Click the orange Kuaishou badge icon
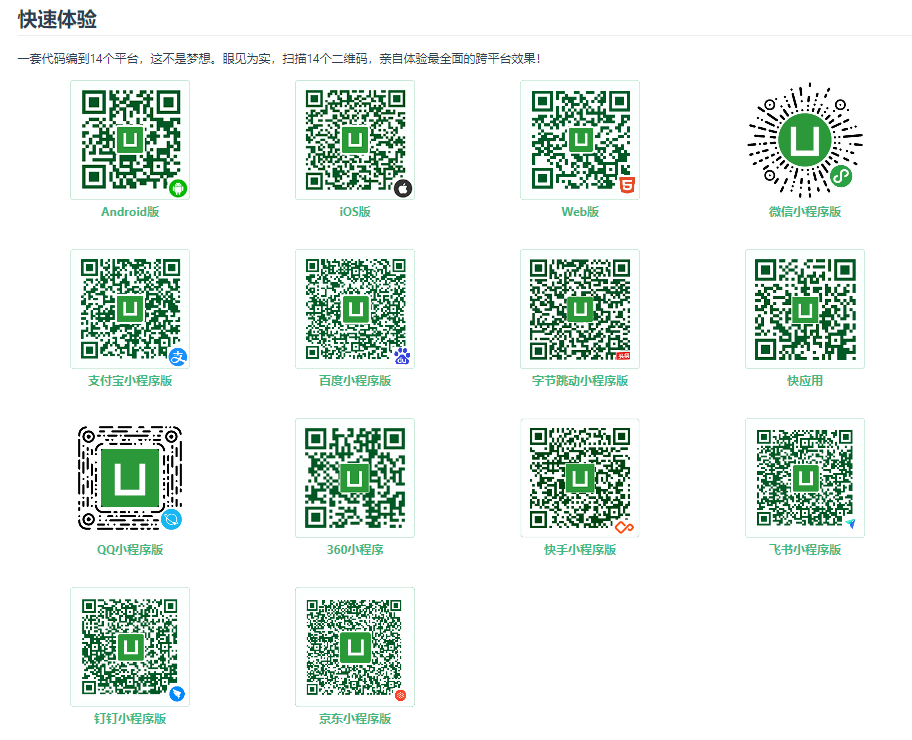This screenshot has width=912, height=740. pos(625,528)
